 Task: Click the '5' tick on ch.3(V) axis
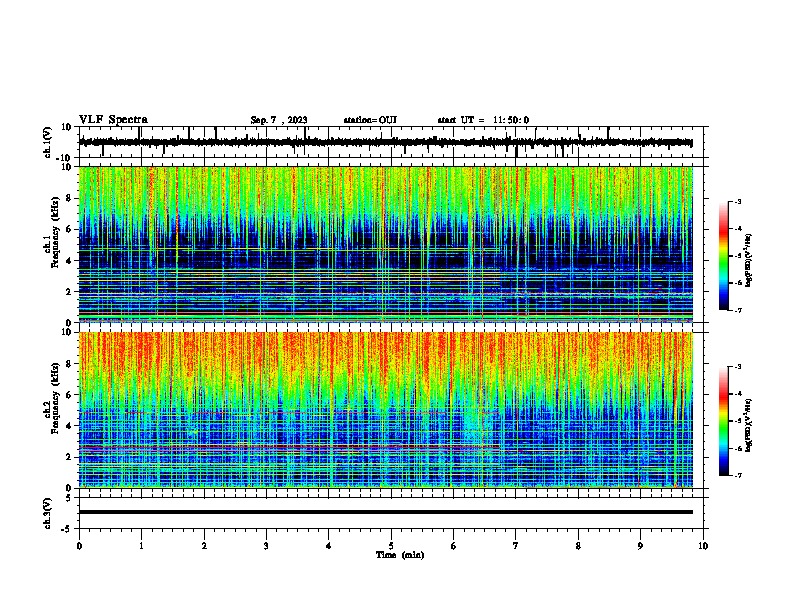pos(69,497)
